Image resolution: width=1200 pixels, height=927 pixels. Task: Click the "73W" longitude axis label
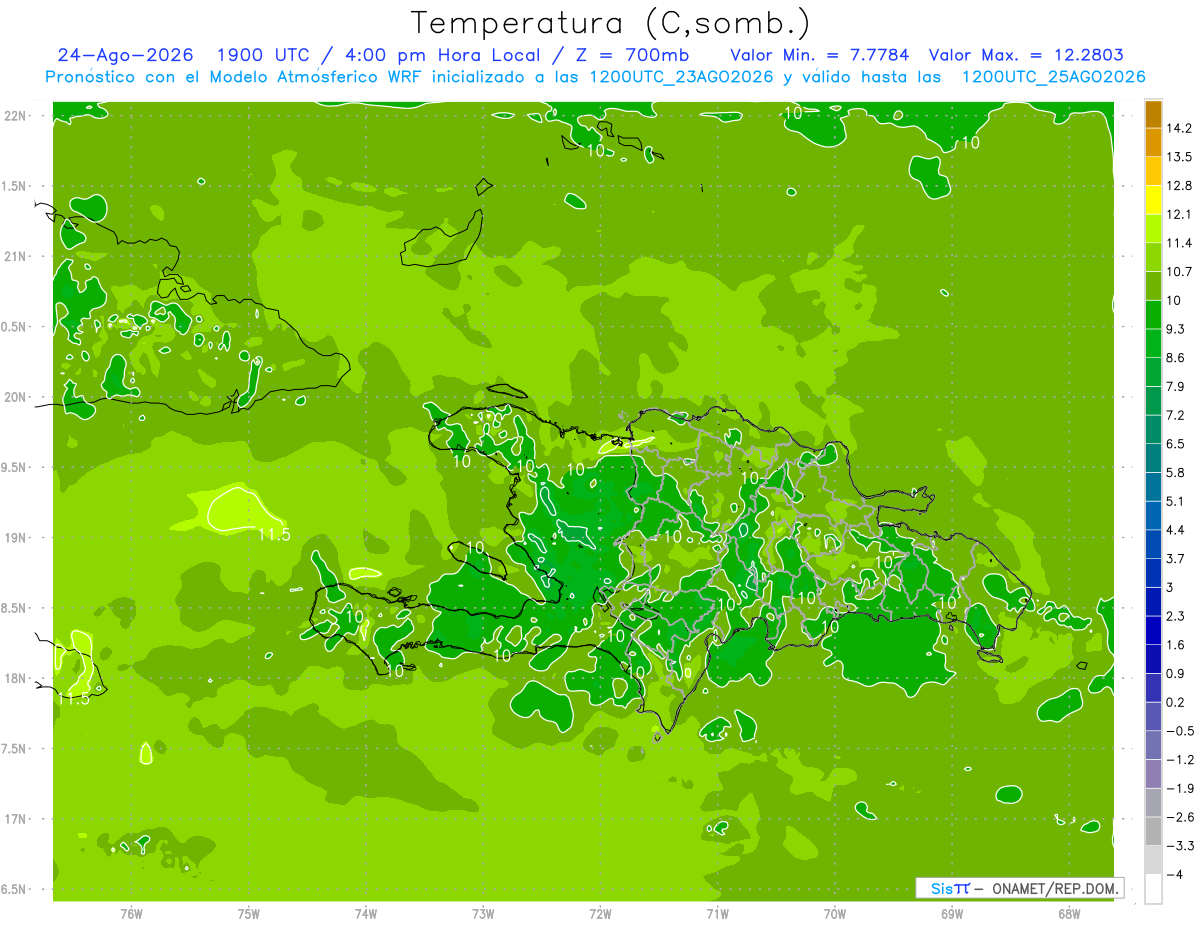point(483,914)
